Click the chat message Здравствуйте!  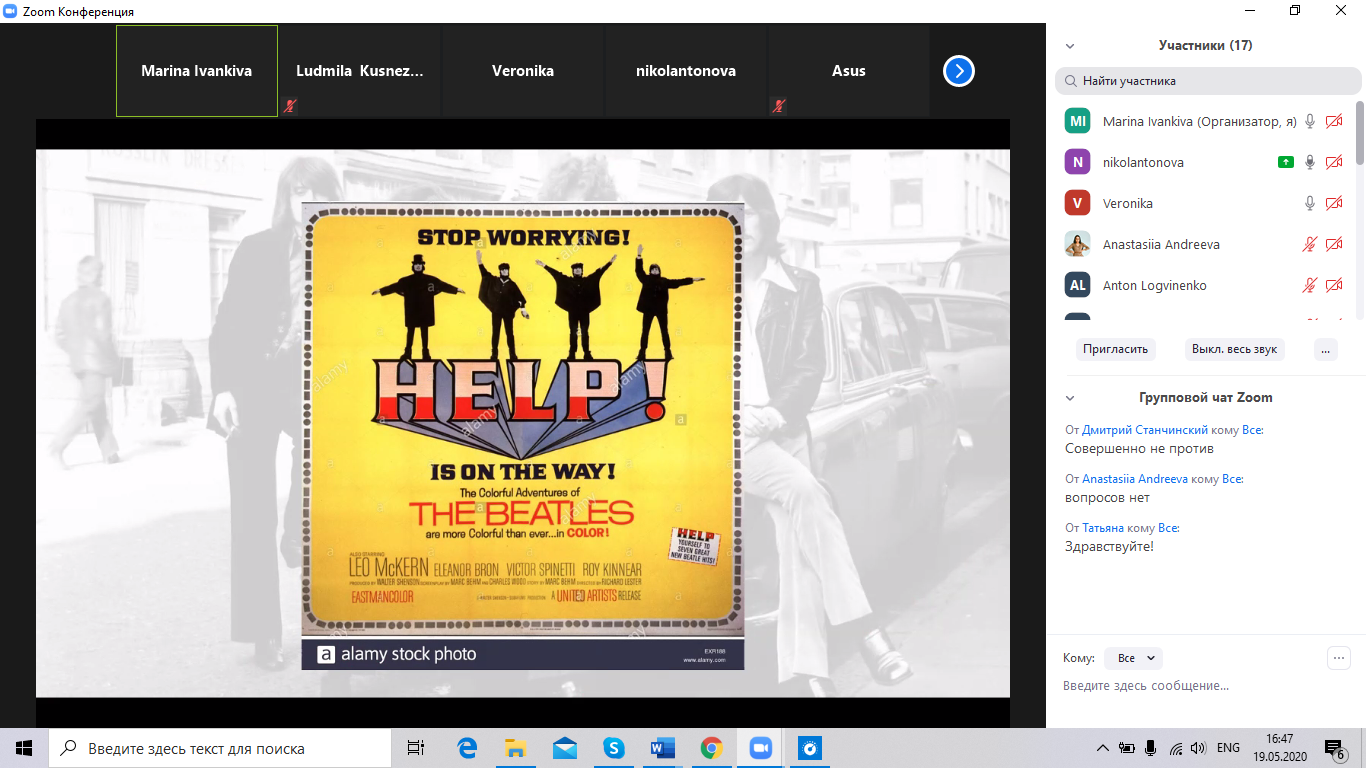pyautogui.click(x=1109, y=547)
